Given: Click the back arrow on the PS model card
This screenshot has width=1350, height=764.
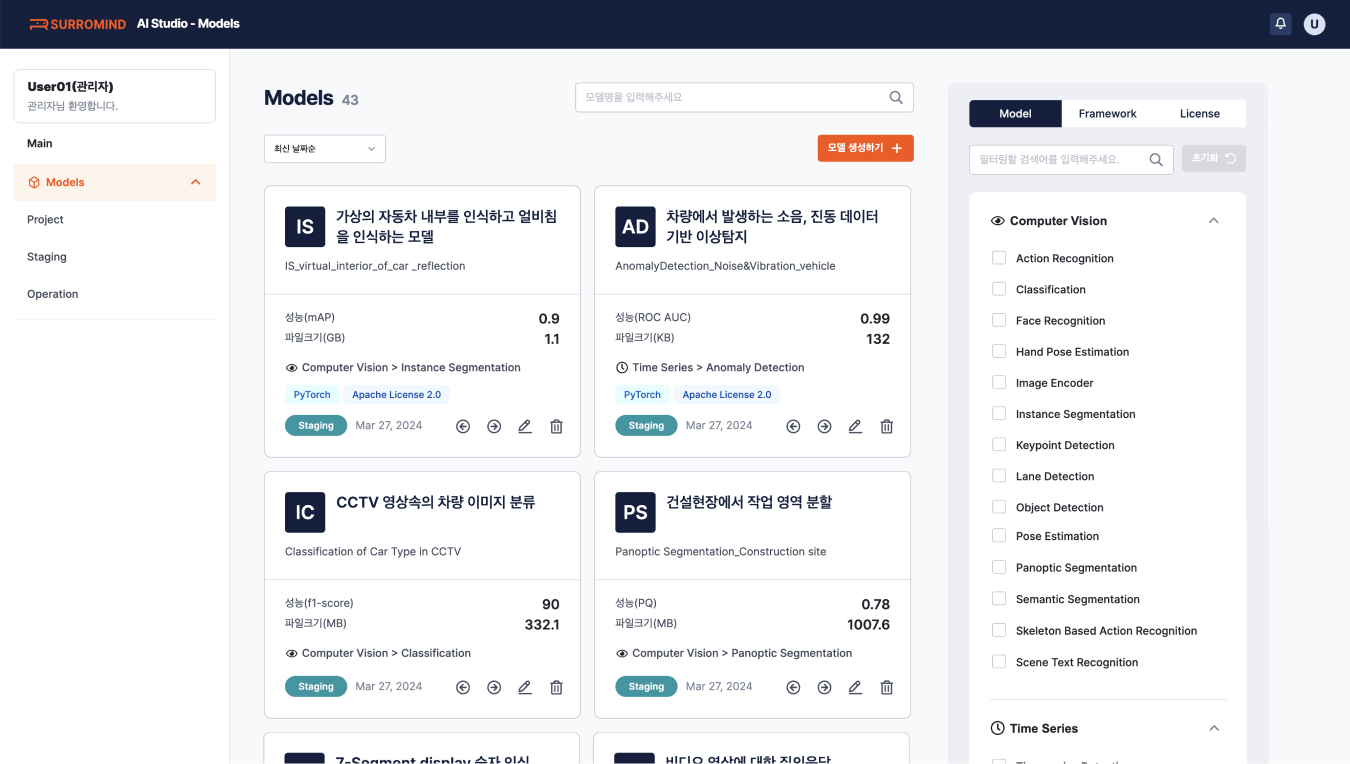Looking at the screenshot, I should tap(793, 687).
